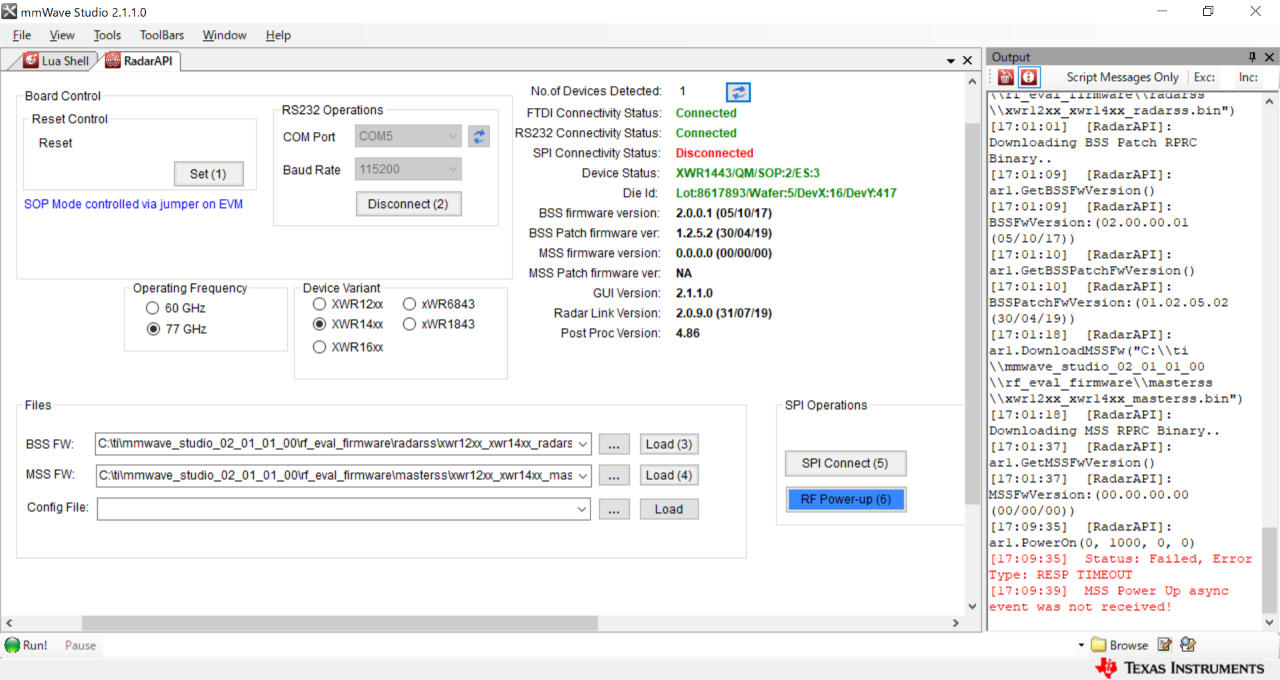Open the Help menu
Image resolution: width=1280 pixels, height=680 pixels.
(x=278, y=35)
